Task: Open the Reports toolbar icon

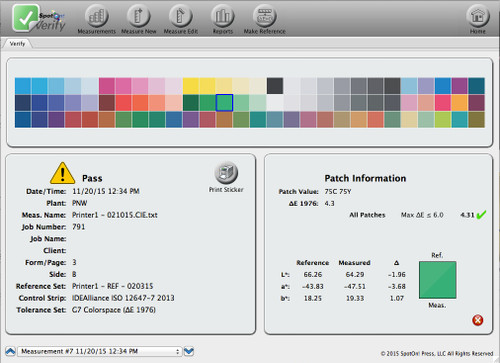Action: pos(223,16)
